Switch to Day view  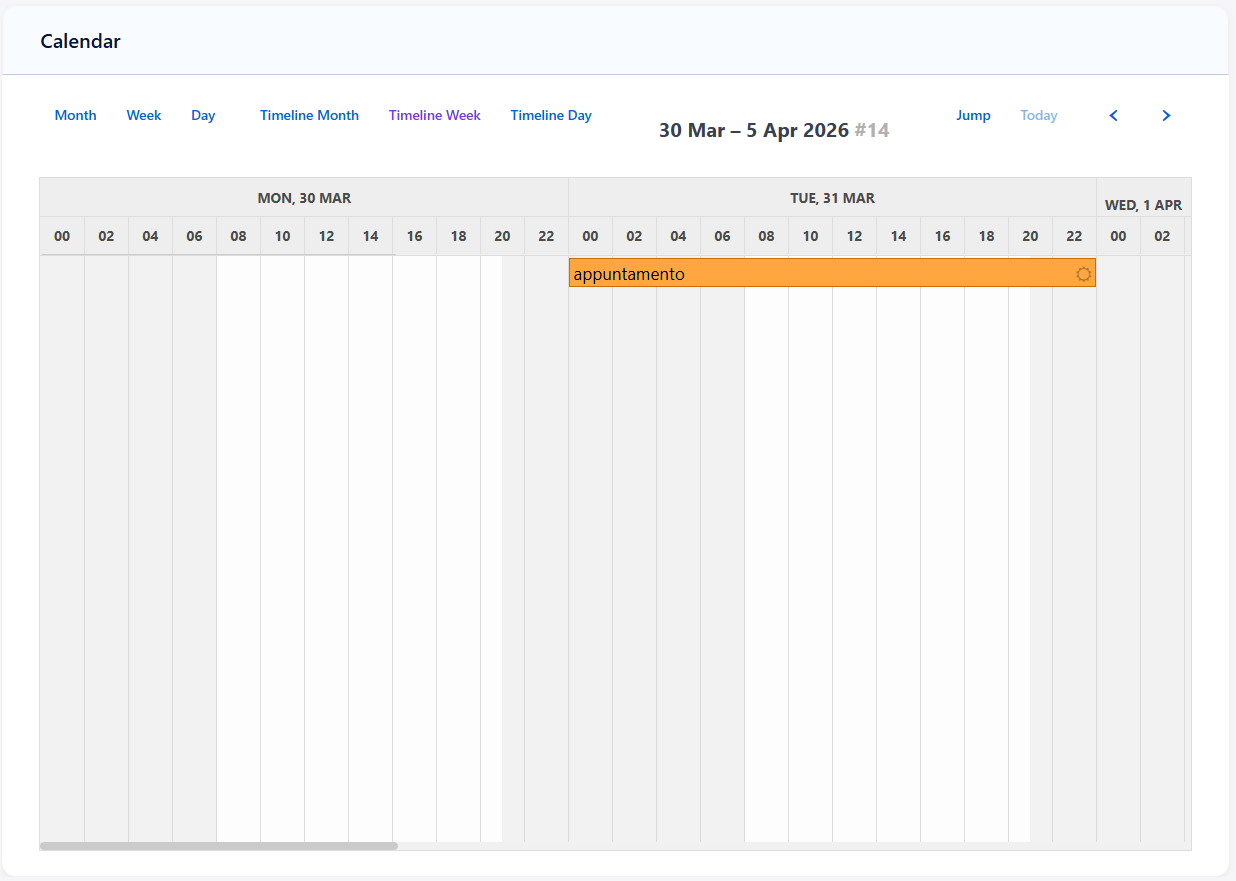(x=203, y=116)
